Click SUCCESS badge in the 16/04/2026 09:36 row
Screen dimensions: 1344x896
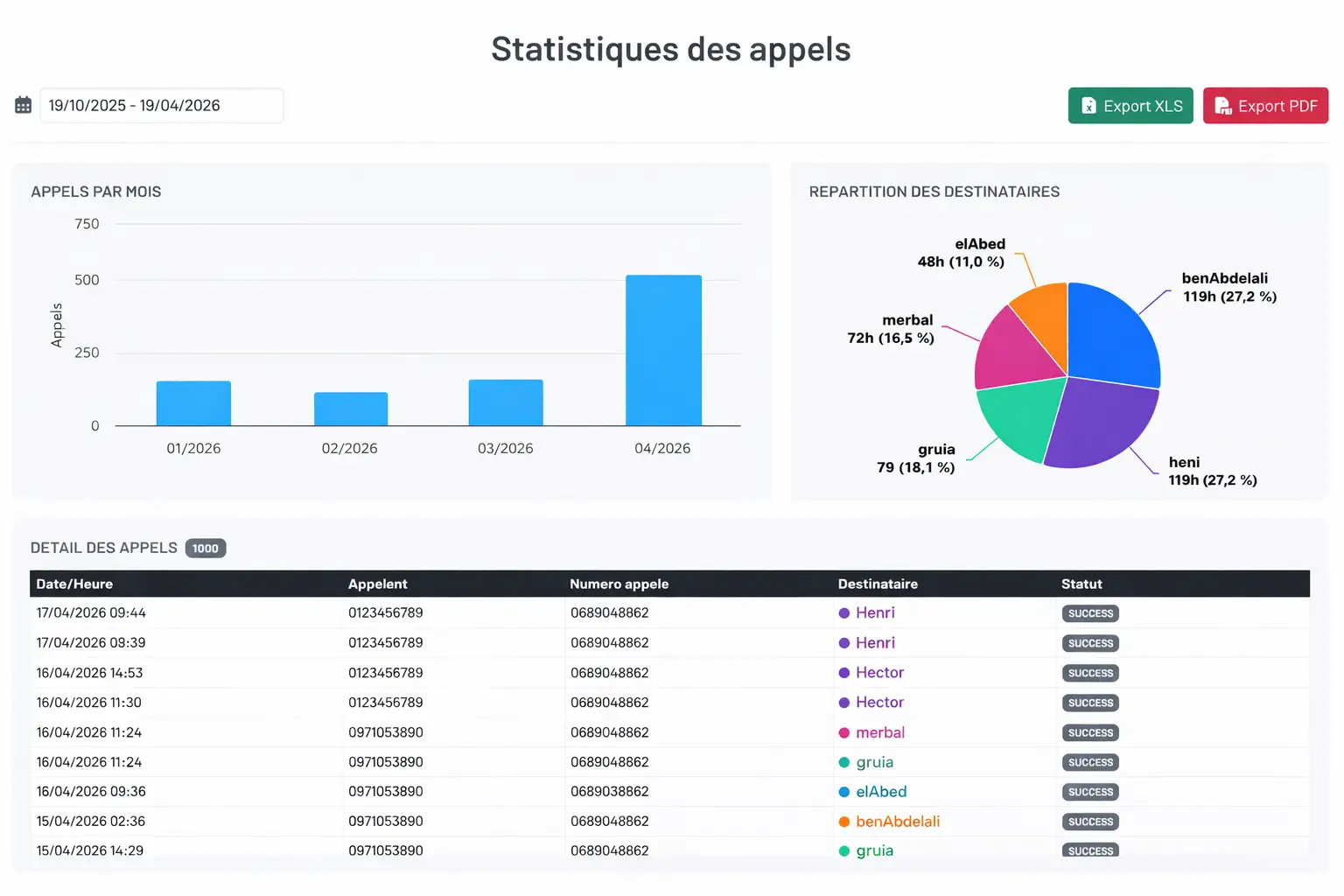(1090, 792)
